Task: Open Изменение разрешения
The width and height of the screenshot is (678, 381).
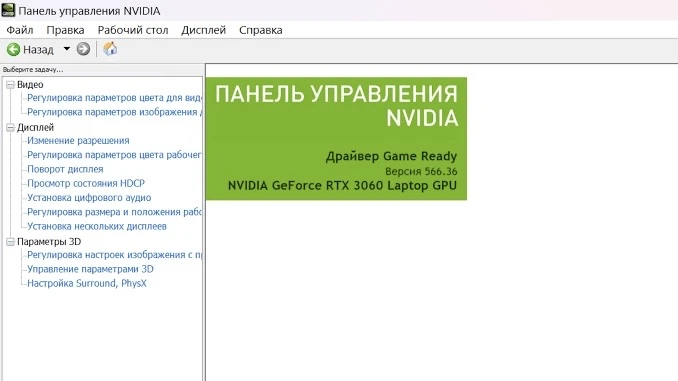Action: point(78,141)
